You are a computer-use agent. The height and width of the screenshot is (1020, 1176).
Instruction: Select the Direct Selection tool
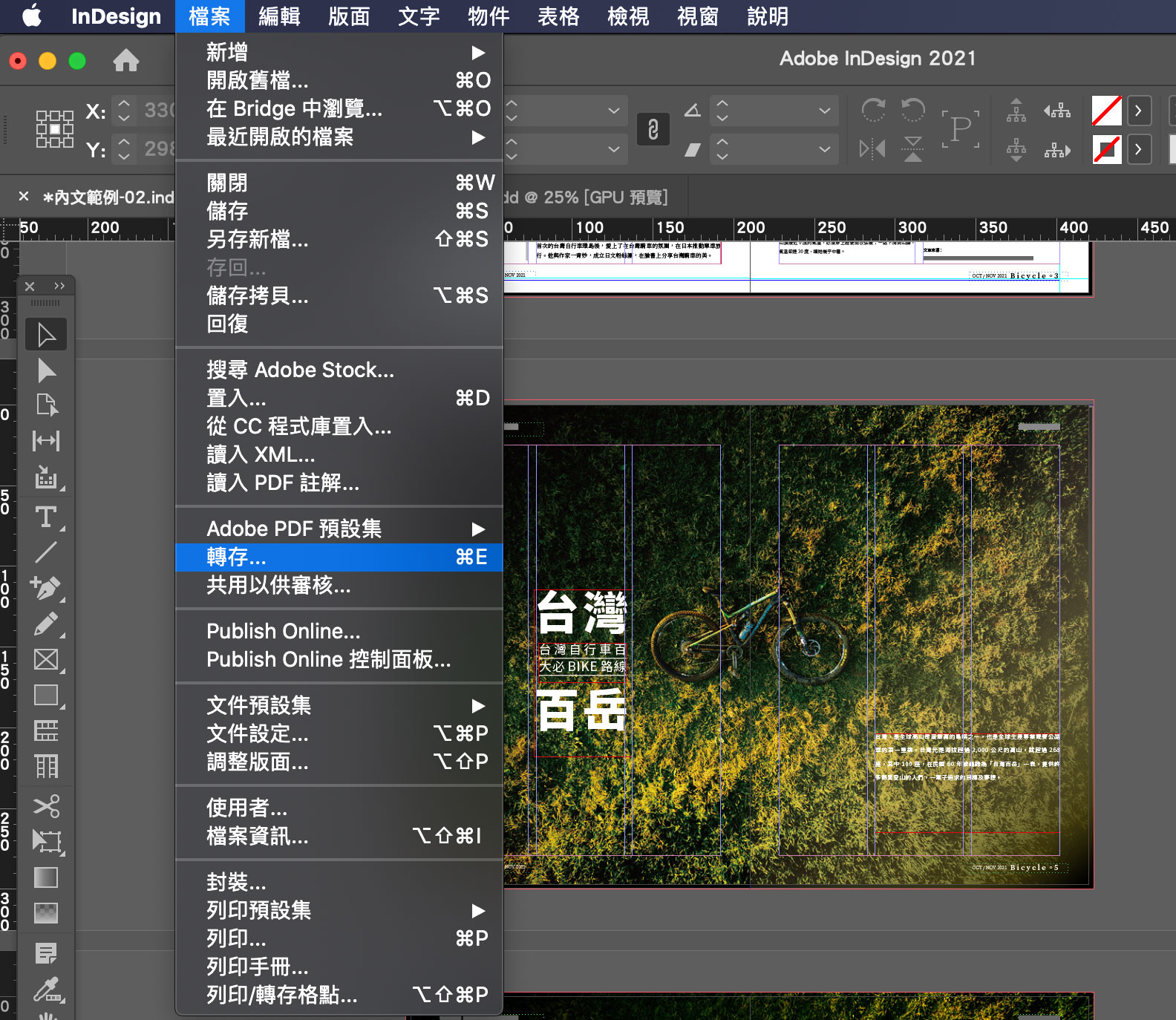[46, 370]
